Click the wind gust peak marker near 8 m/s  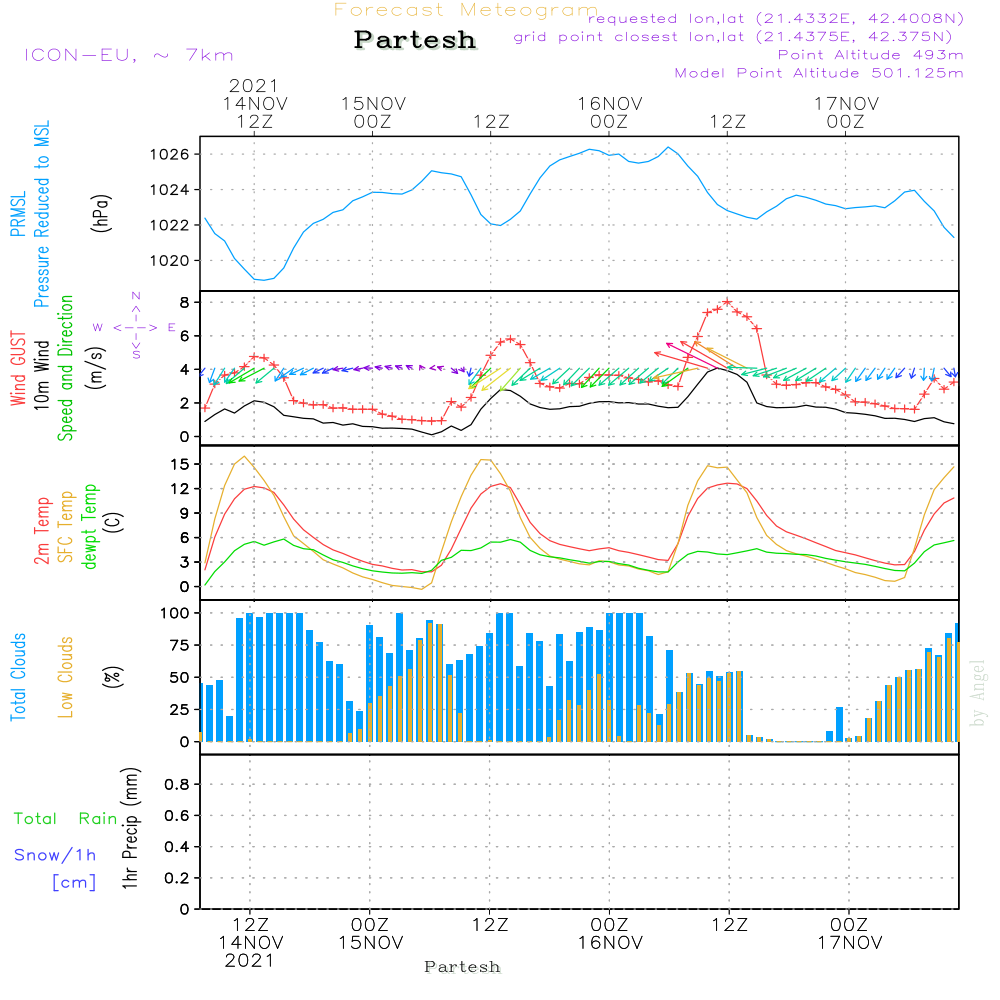click(x=728, y=302)
